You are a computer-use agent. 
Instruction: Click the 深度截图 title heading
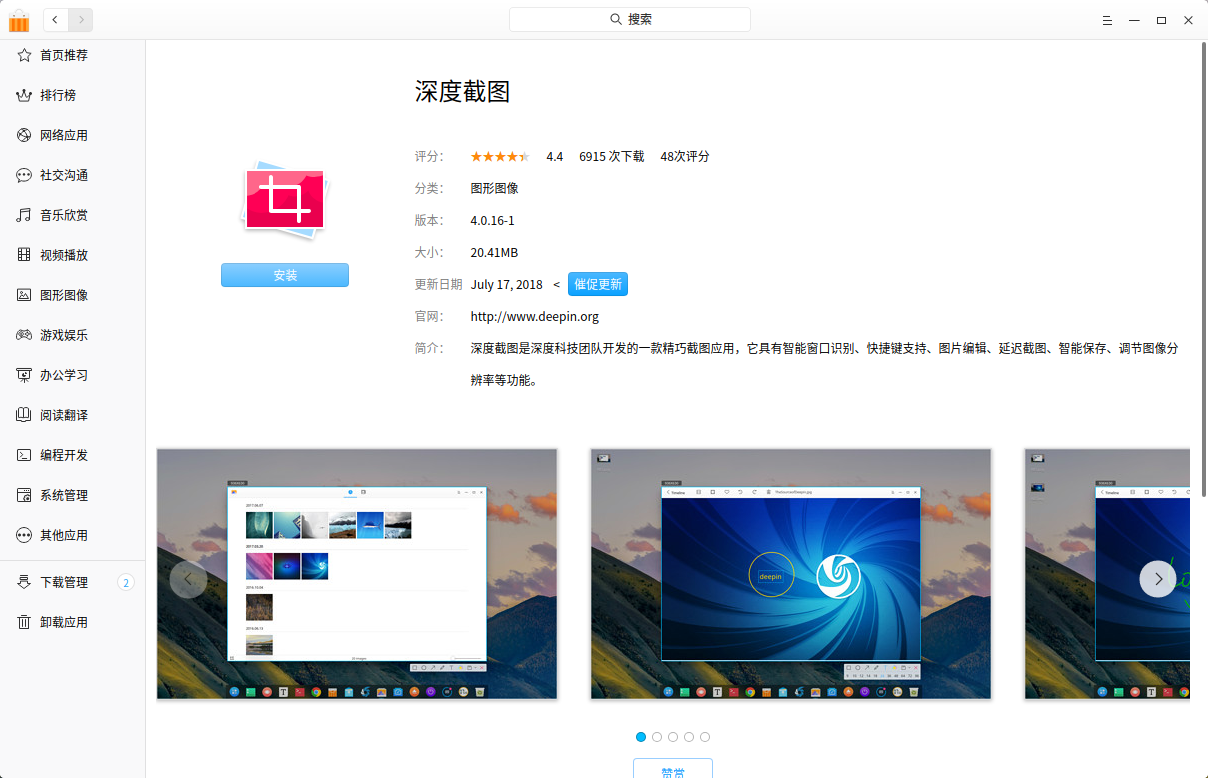[463, 92]
